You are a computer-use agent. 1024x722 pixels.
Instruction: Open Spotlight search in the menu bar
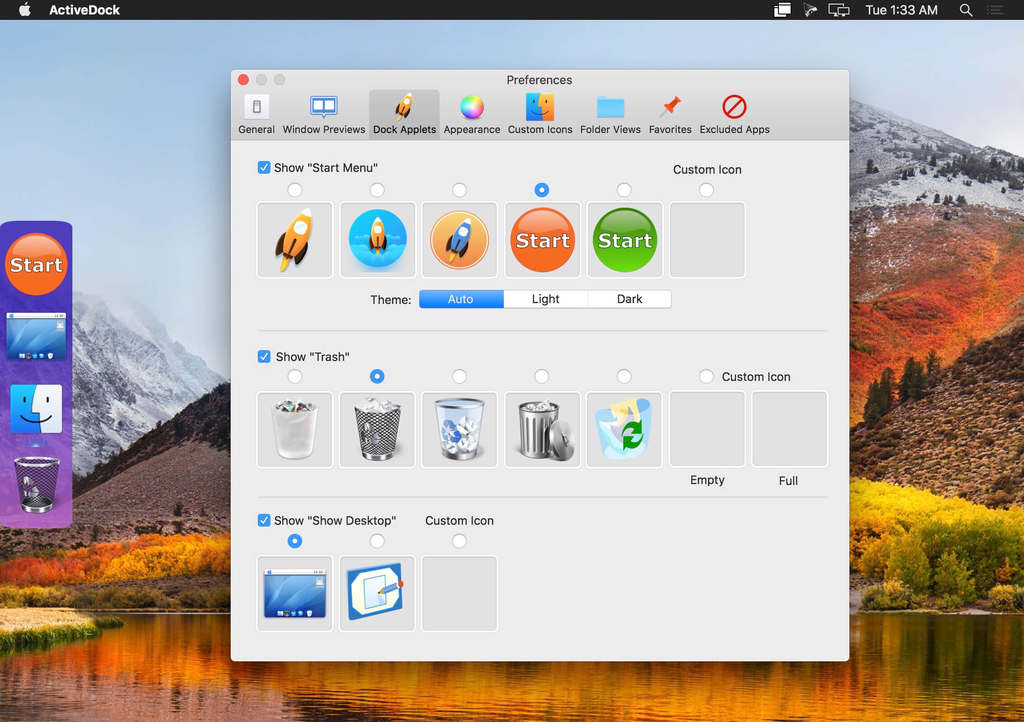966,10
